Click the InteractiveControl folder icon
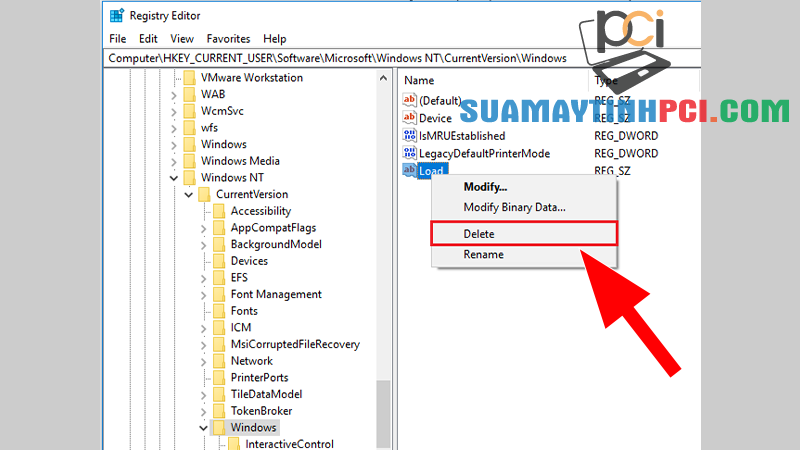Viewport: 800px width, 450px height. (x=234, y=443)
